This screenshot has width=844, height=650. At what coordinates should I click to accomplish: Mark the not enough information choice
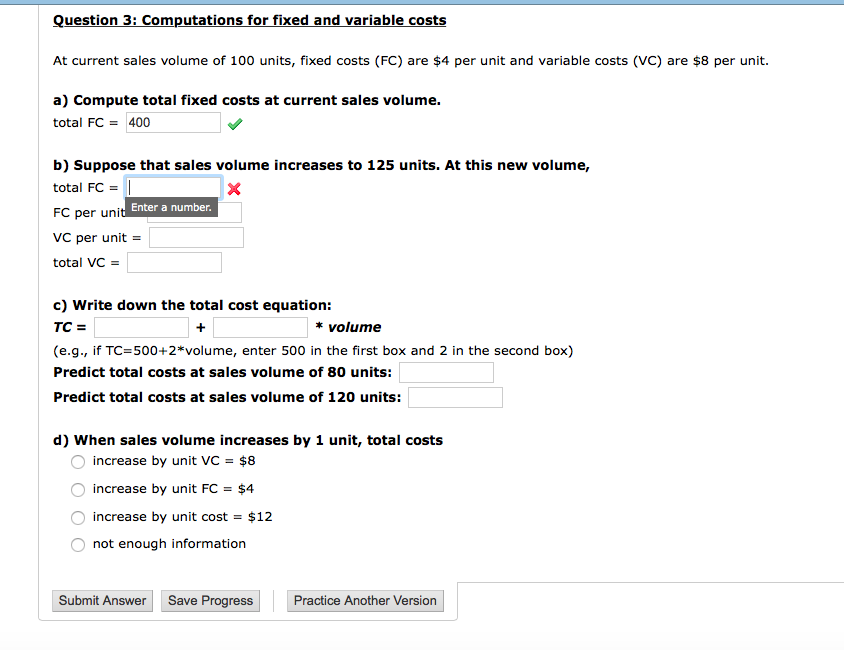[x=78, y=544]
